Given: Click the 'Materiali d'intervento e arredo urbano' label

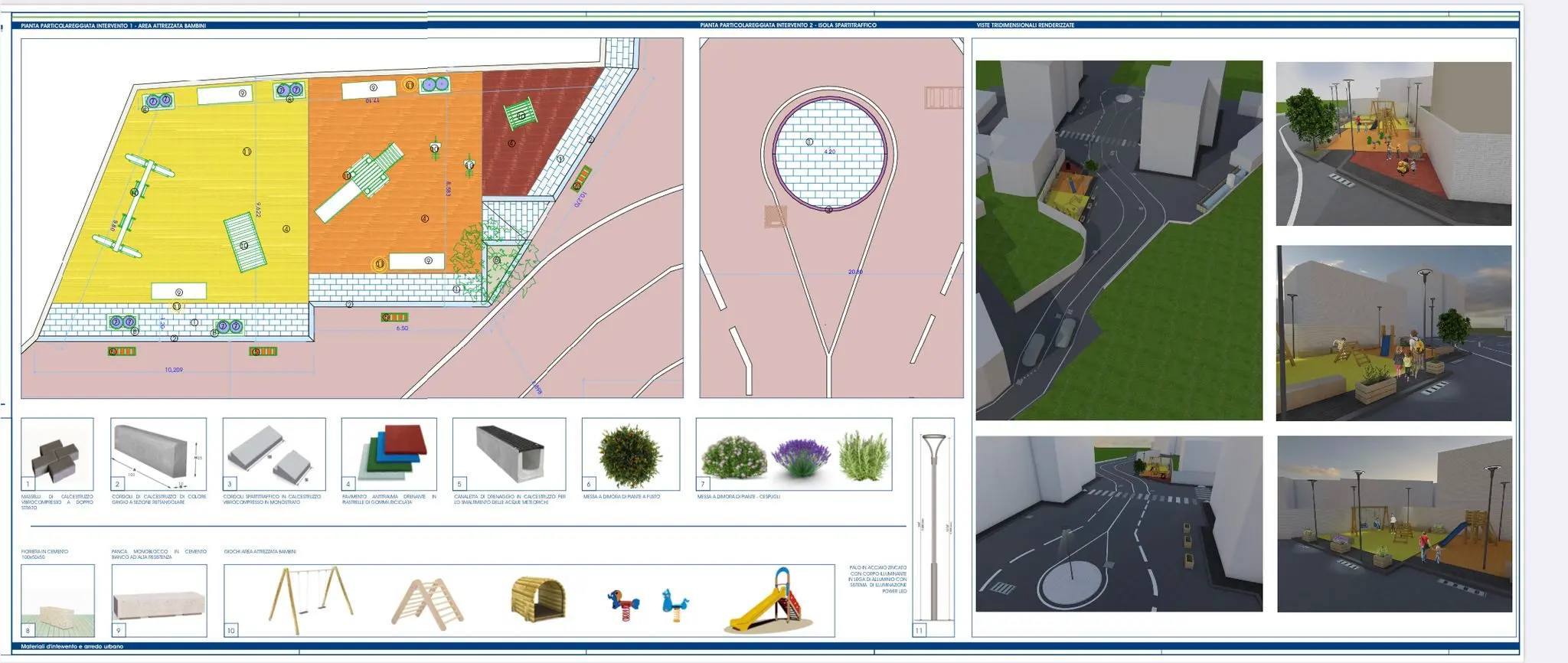Looking at the screenshot, I should tap(72, 647).
